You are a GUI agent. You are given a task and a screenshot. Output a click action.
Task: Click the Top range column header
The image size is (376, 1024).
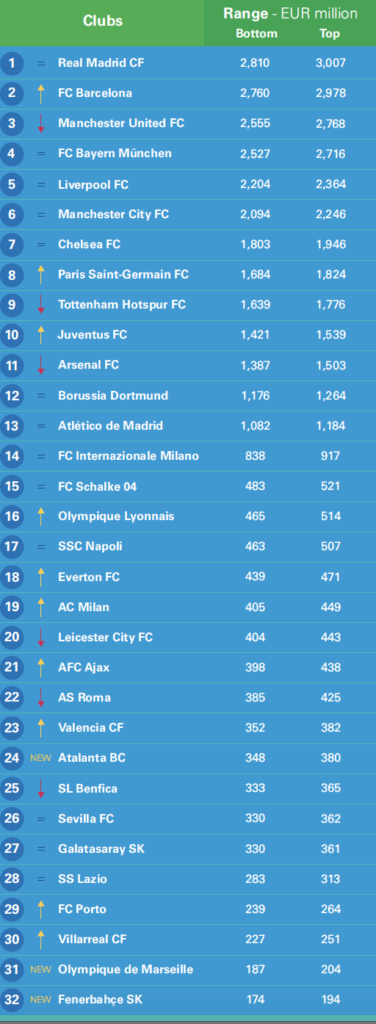click(330, 34)
